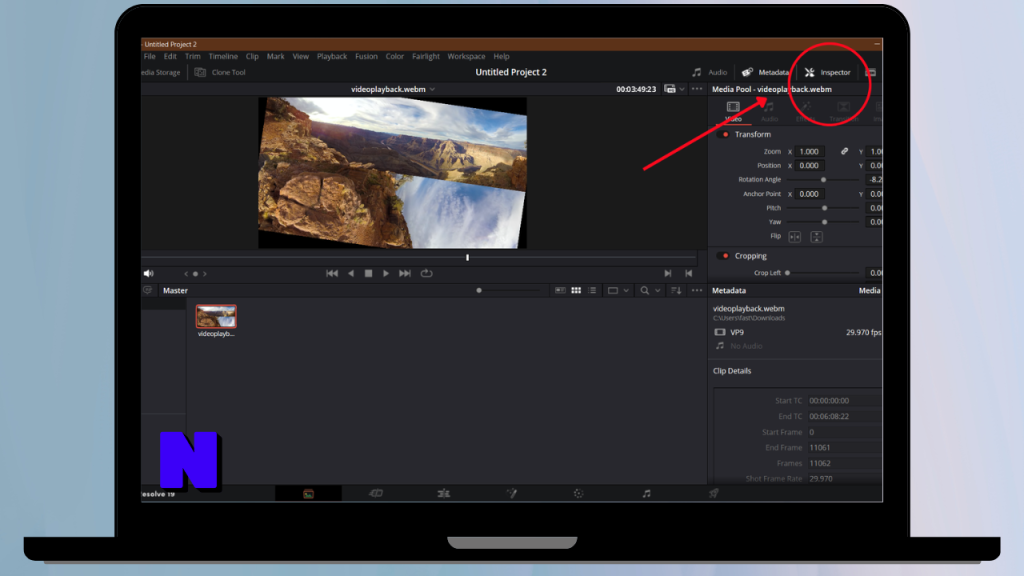Toggle the Cropping section on/off
This screenshot has width=1024, height=576.
coord(725,256)
